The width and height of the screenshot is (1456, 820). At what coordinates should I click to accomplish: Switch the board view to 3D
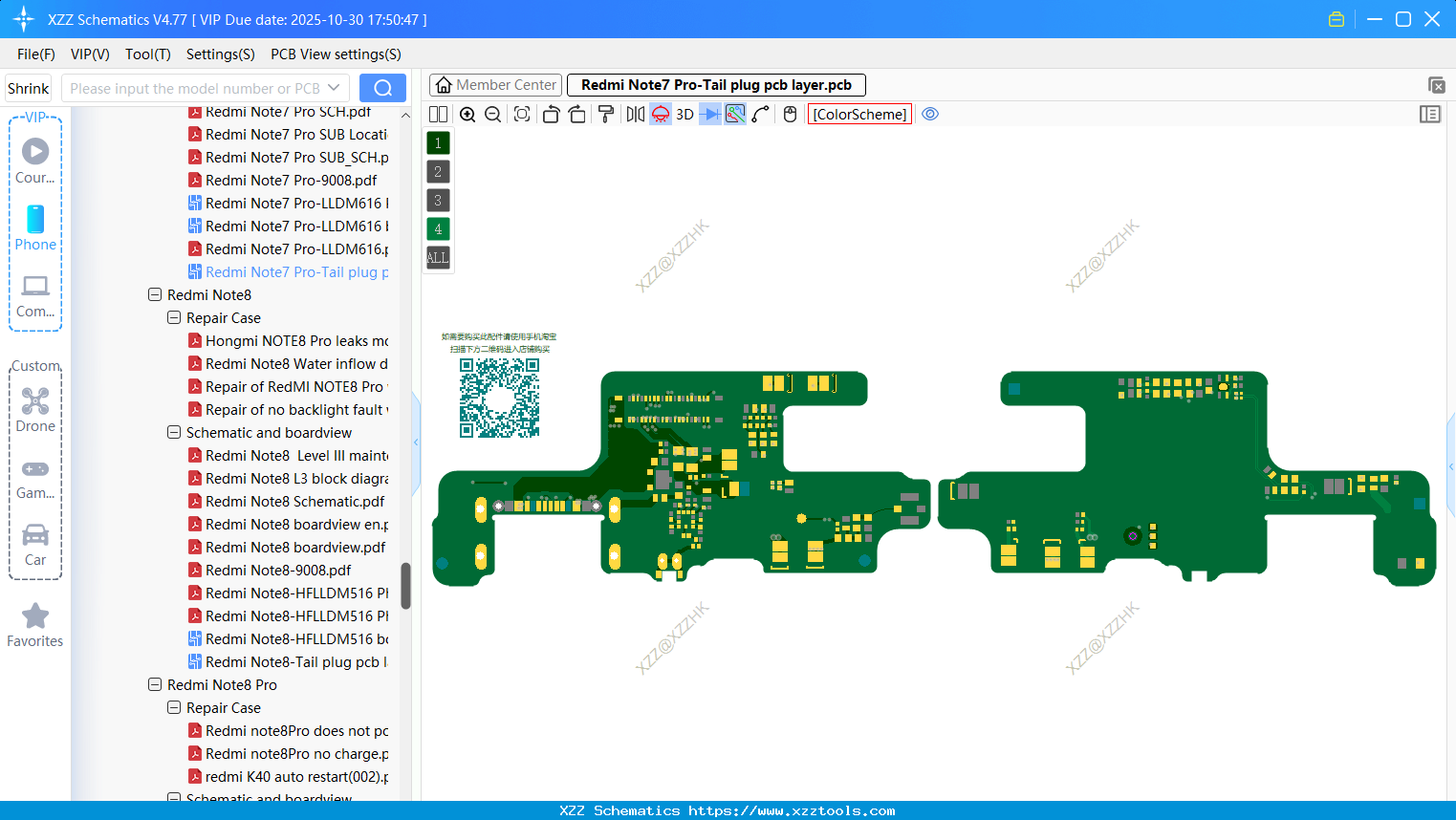685,114
